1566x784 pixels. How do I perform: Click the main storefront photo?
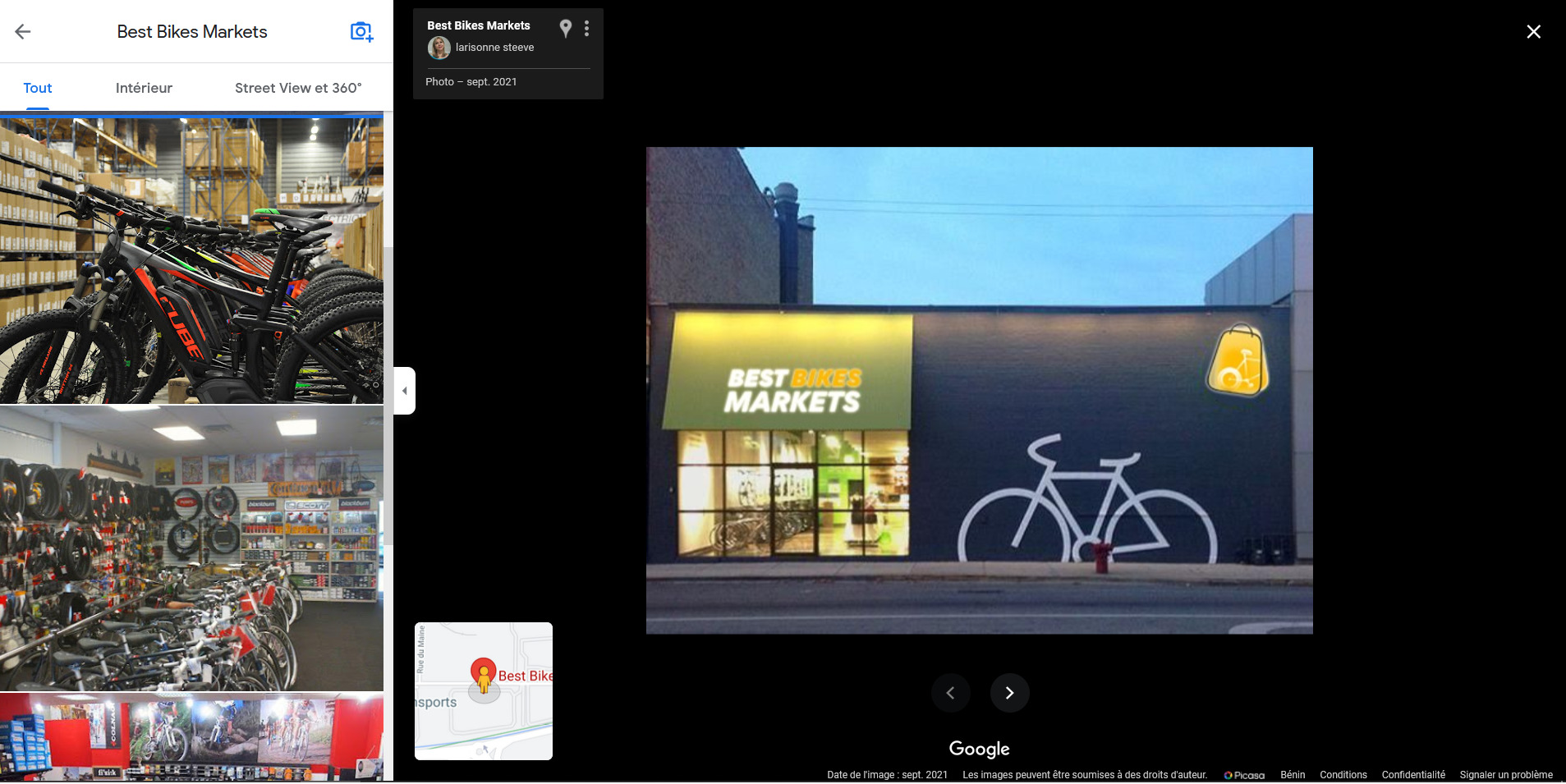[979, 391]
